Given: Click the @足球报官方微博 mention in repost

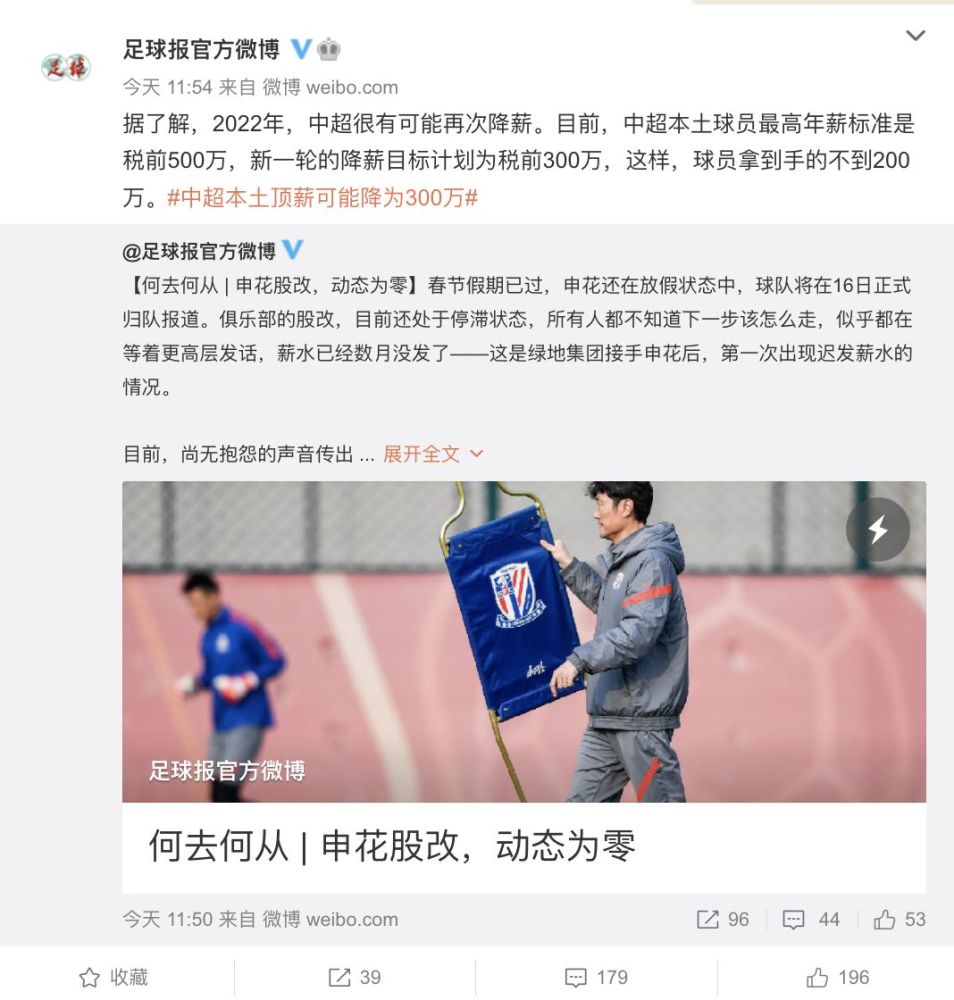Looking at the screenshot, I should click(199, 251).
